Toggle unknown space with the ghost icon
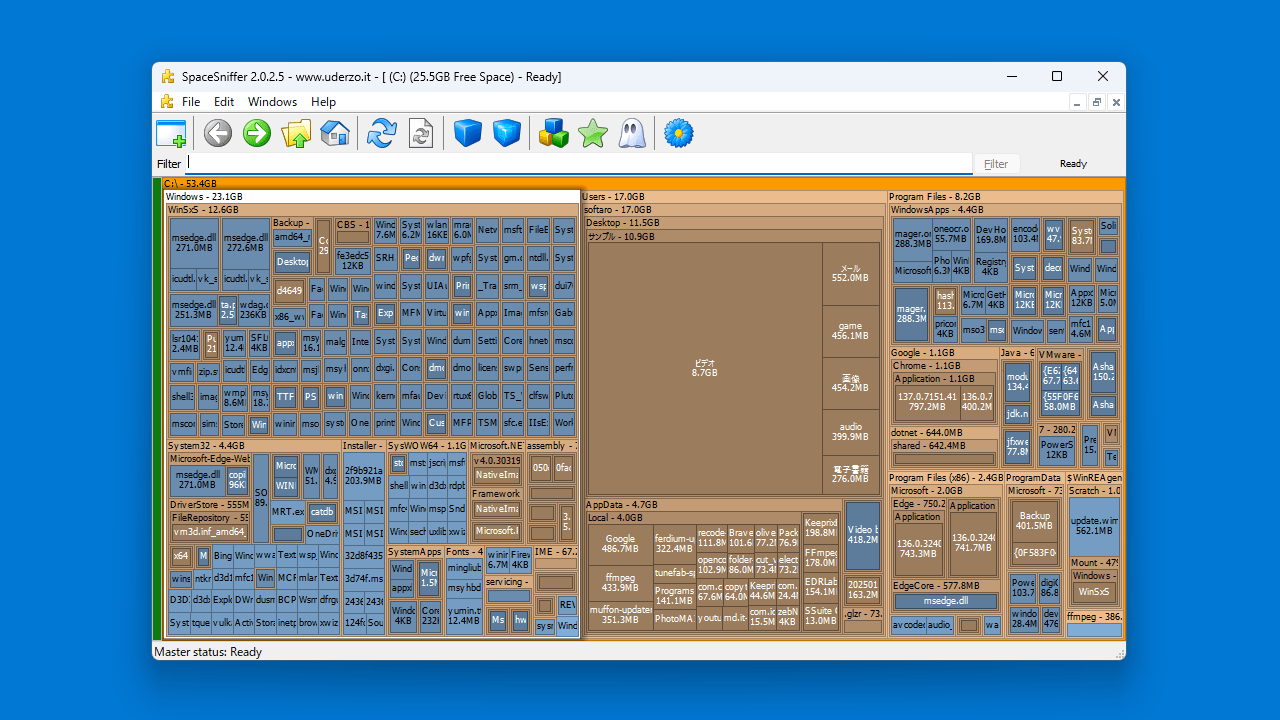This screenshot has height=720, width=1280. tap(632, 133)
